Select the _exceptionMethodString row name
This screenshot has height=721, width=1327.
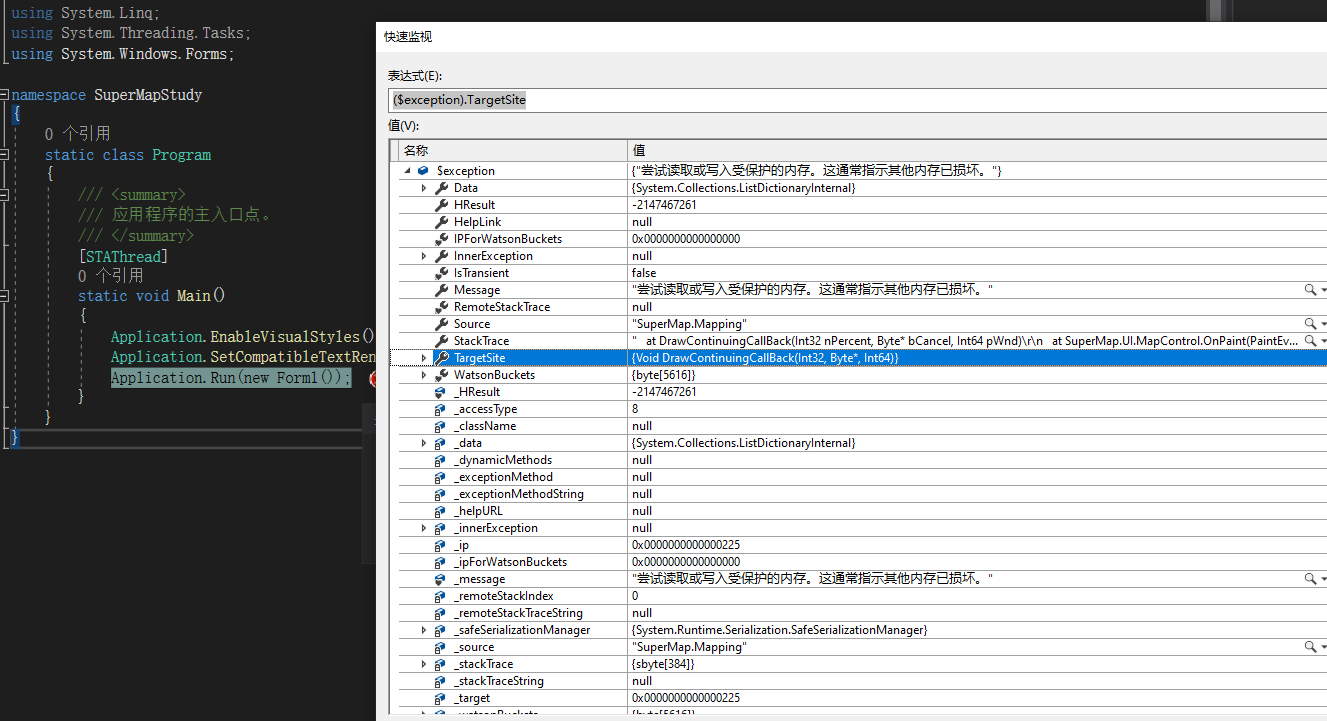pyautogui.click(x=519, y=494)
